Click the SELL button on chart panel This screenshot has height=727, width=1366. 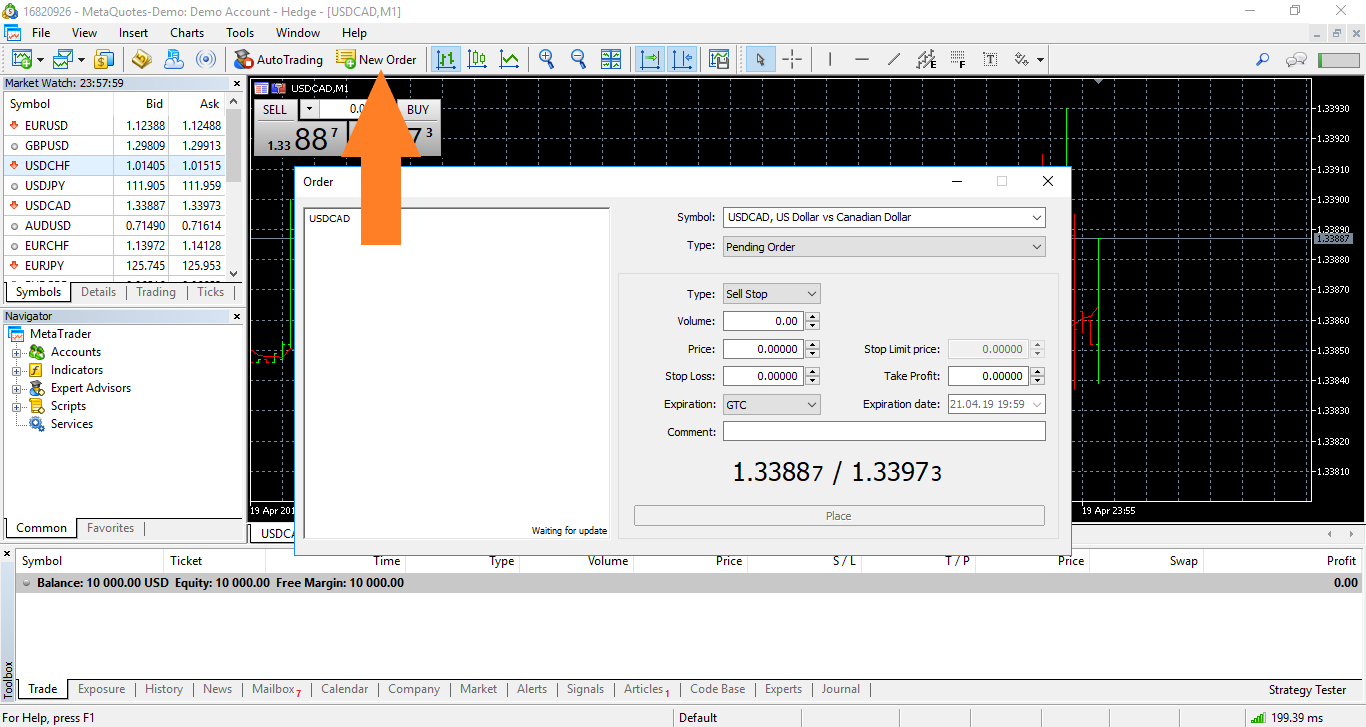(x=275, y=110)
